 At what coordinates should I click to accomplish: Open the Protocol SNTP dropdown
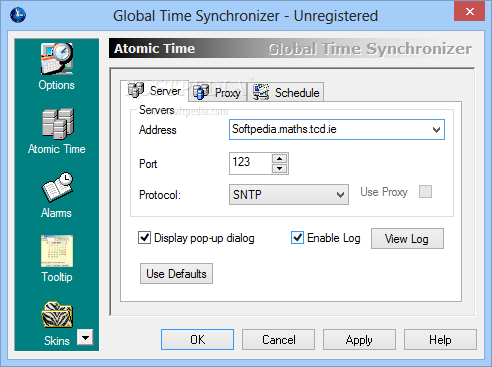289,194
